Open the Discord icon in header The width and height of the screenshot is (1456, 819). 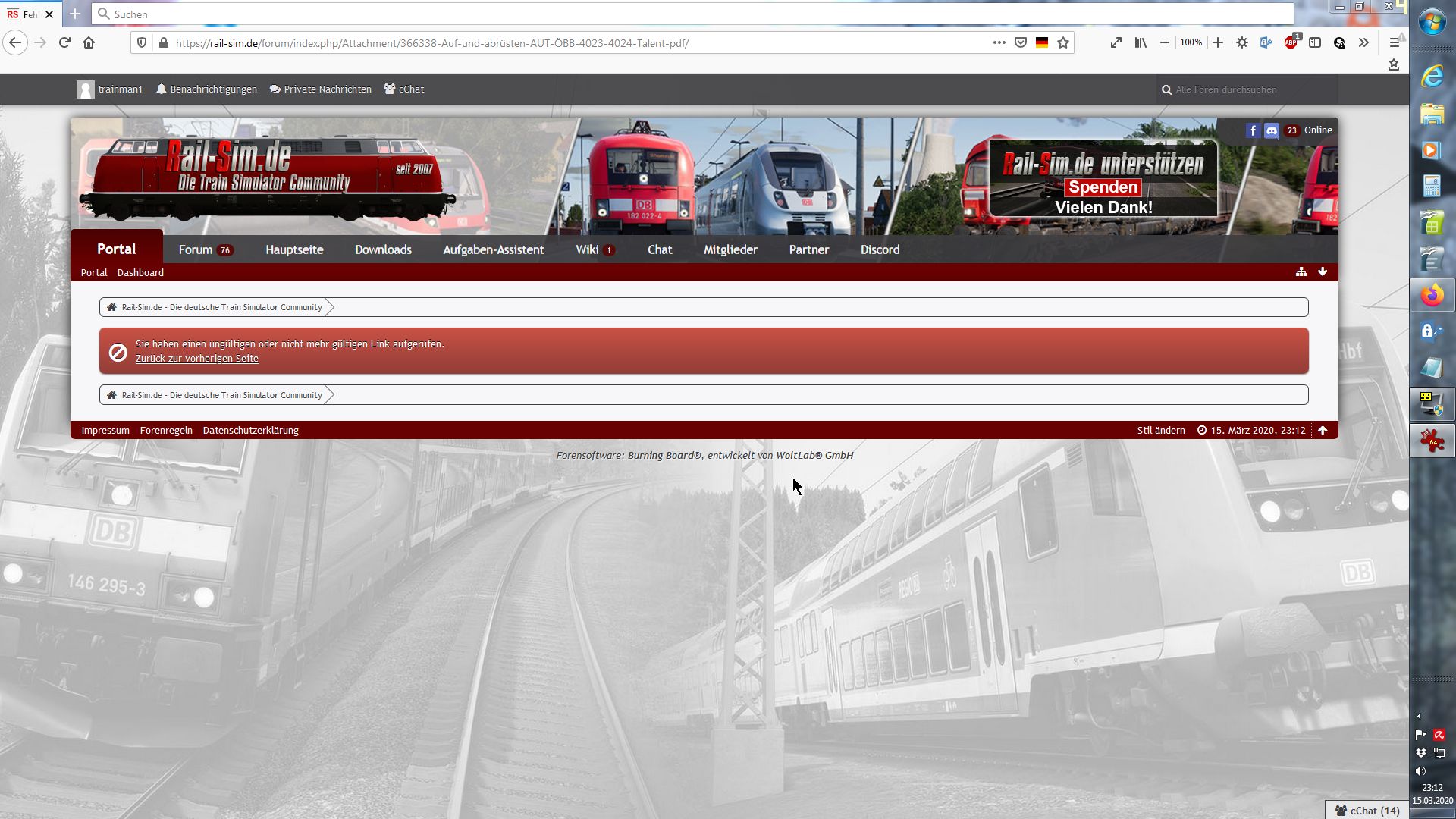[x=1272, y=130]
